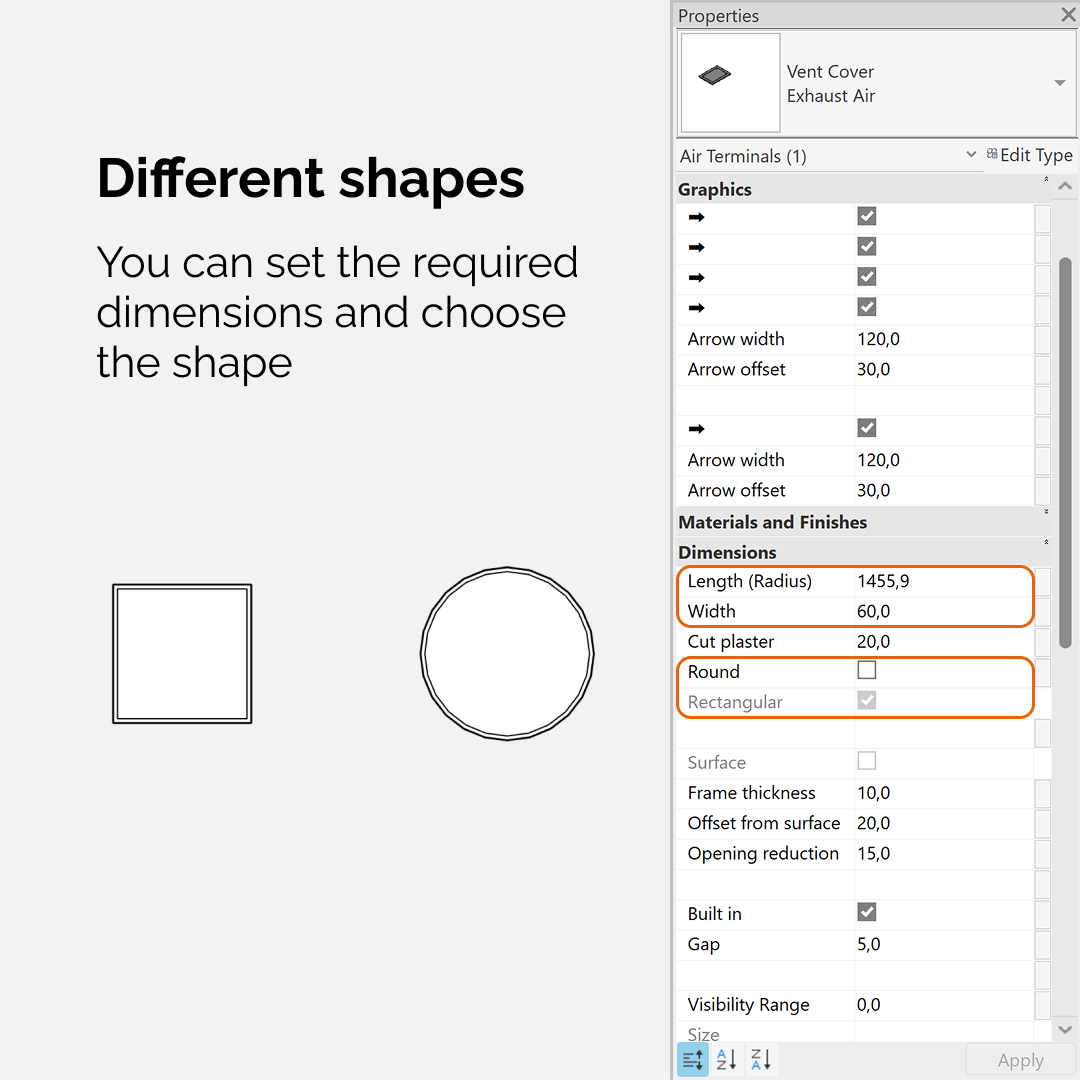Click the scroll up arrow of properties list
Viewport: 1080px width, 1080px height.
[1065, 186]
